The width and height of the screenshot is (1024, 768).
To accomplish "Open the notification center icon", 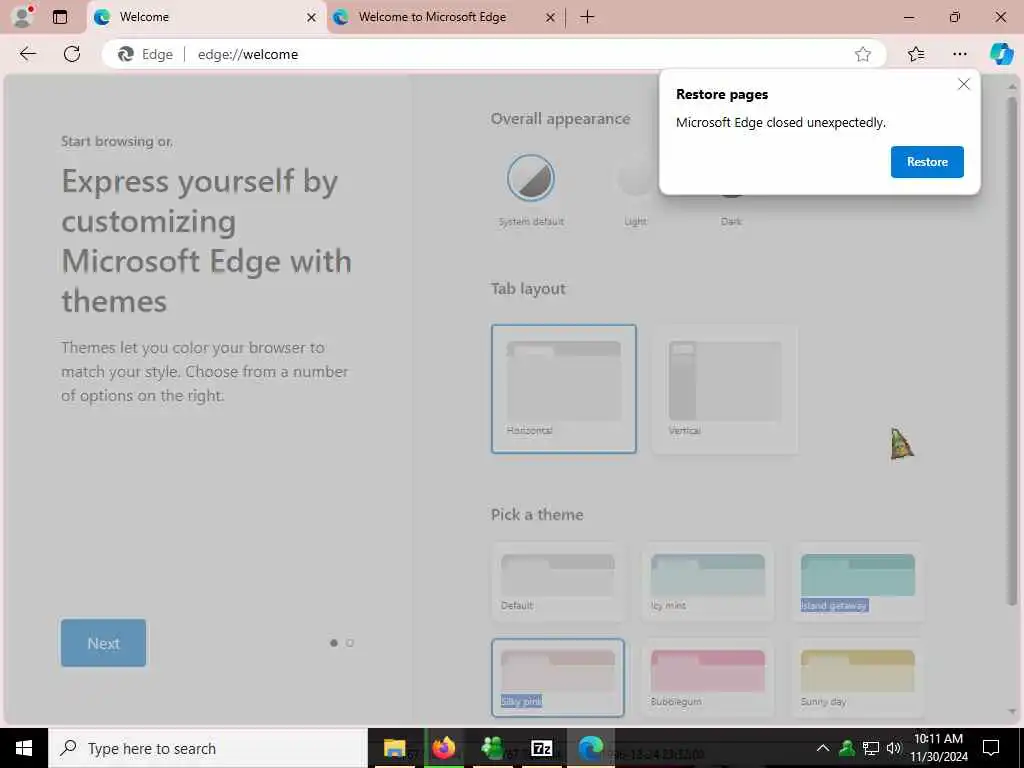I will tap(991, 748).
